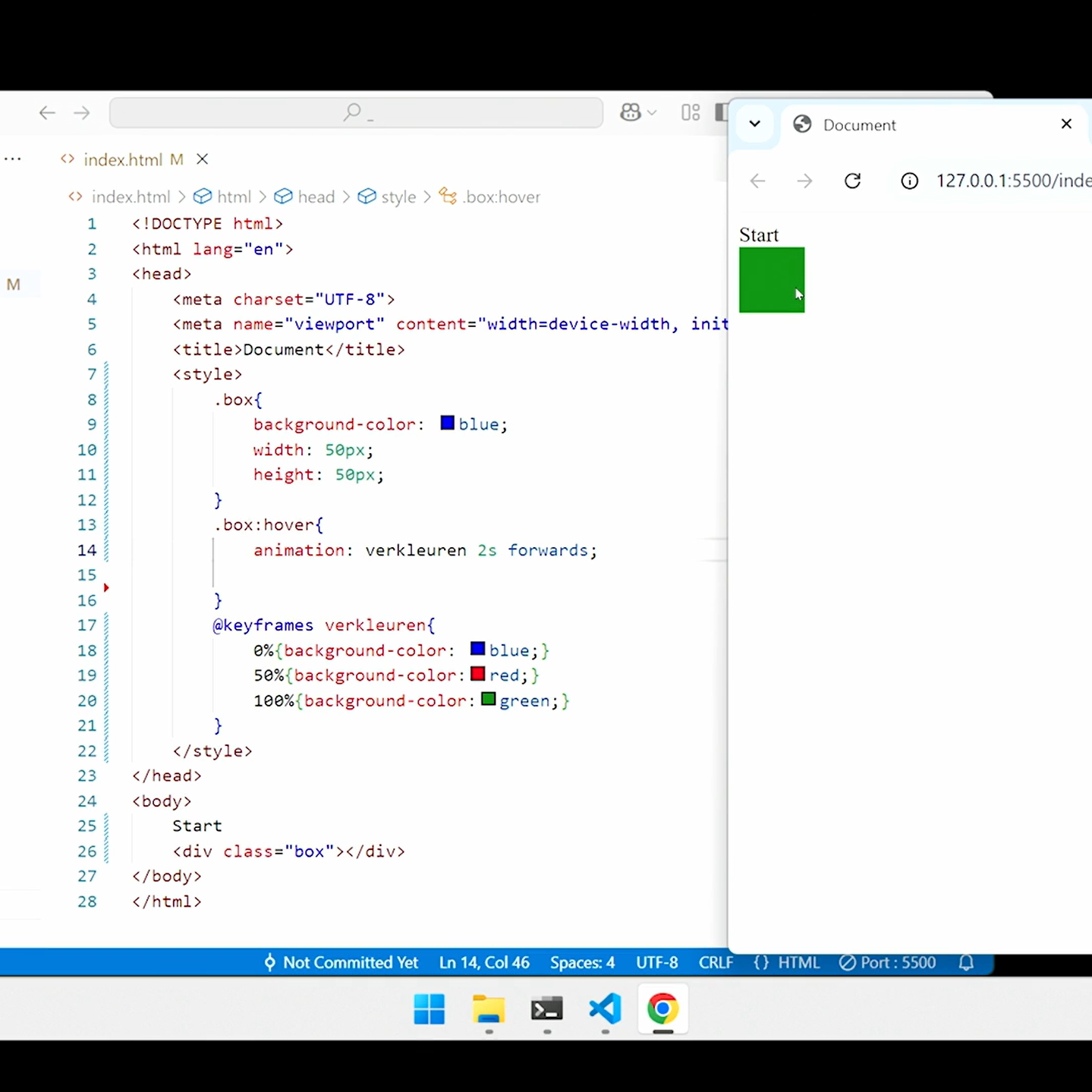Open the sidebar more actions ellipsis

[x=13, y=159]
